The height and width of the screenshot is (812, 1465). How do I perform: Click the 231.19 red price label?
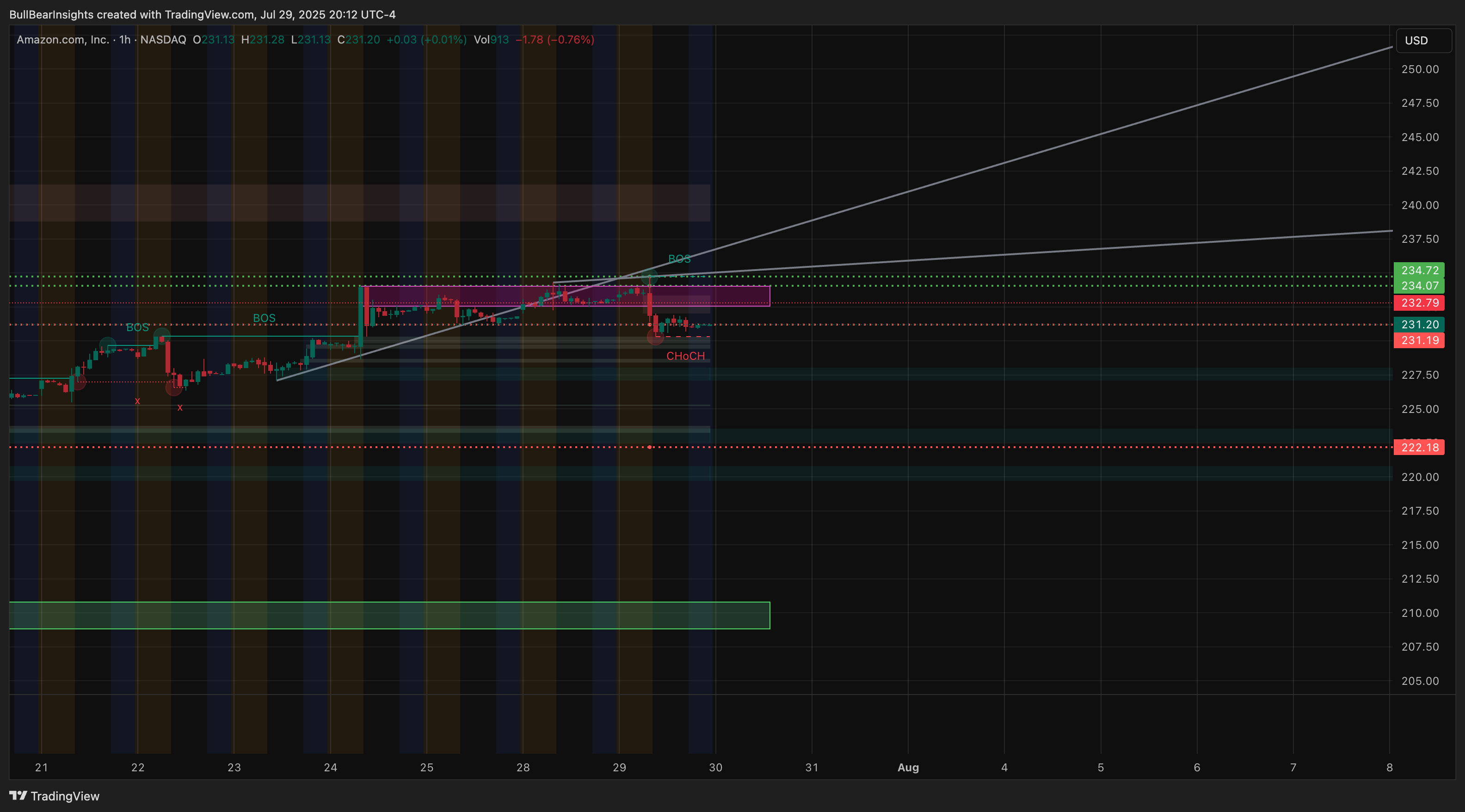point(1419,341)
